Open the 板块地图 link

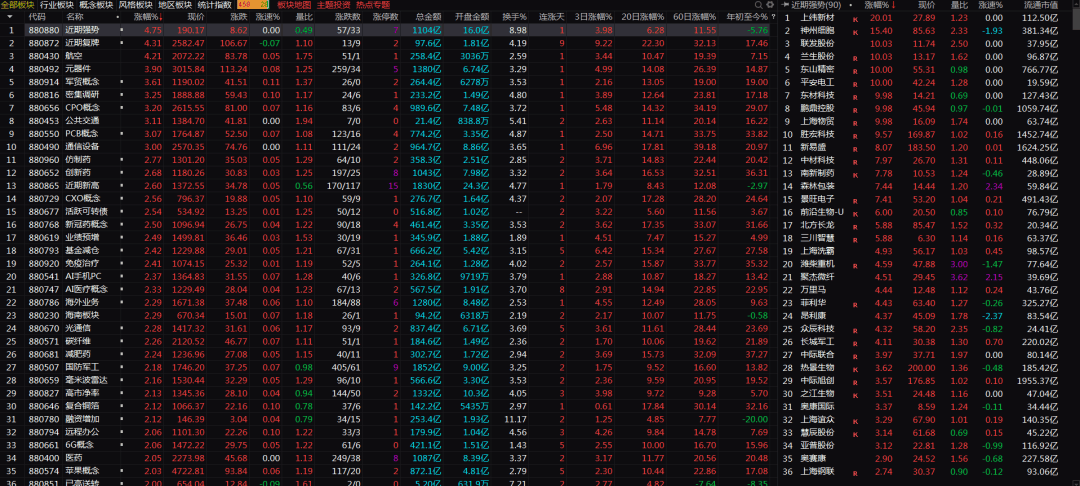tap(294, 5)
